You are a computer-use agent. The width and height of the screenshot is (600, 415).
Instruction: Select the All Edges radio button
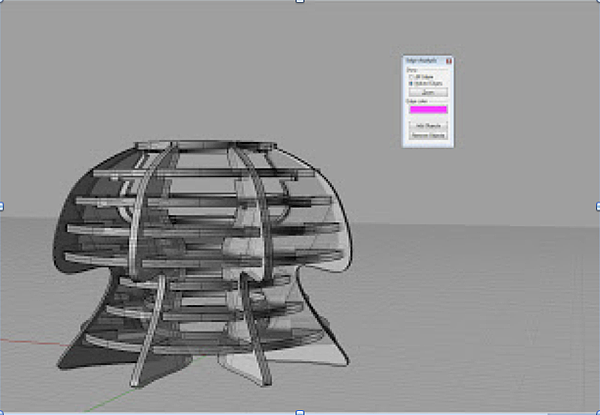click(410, 77)
